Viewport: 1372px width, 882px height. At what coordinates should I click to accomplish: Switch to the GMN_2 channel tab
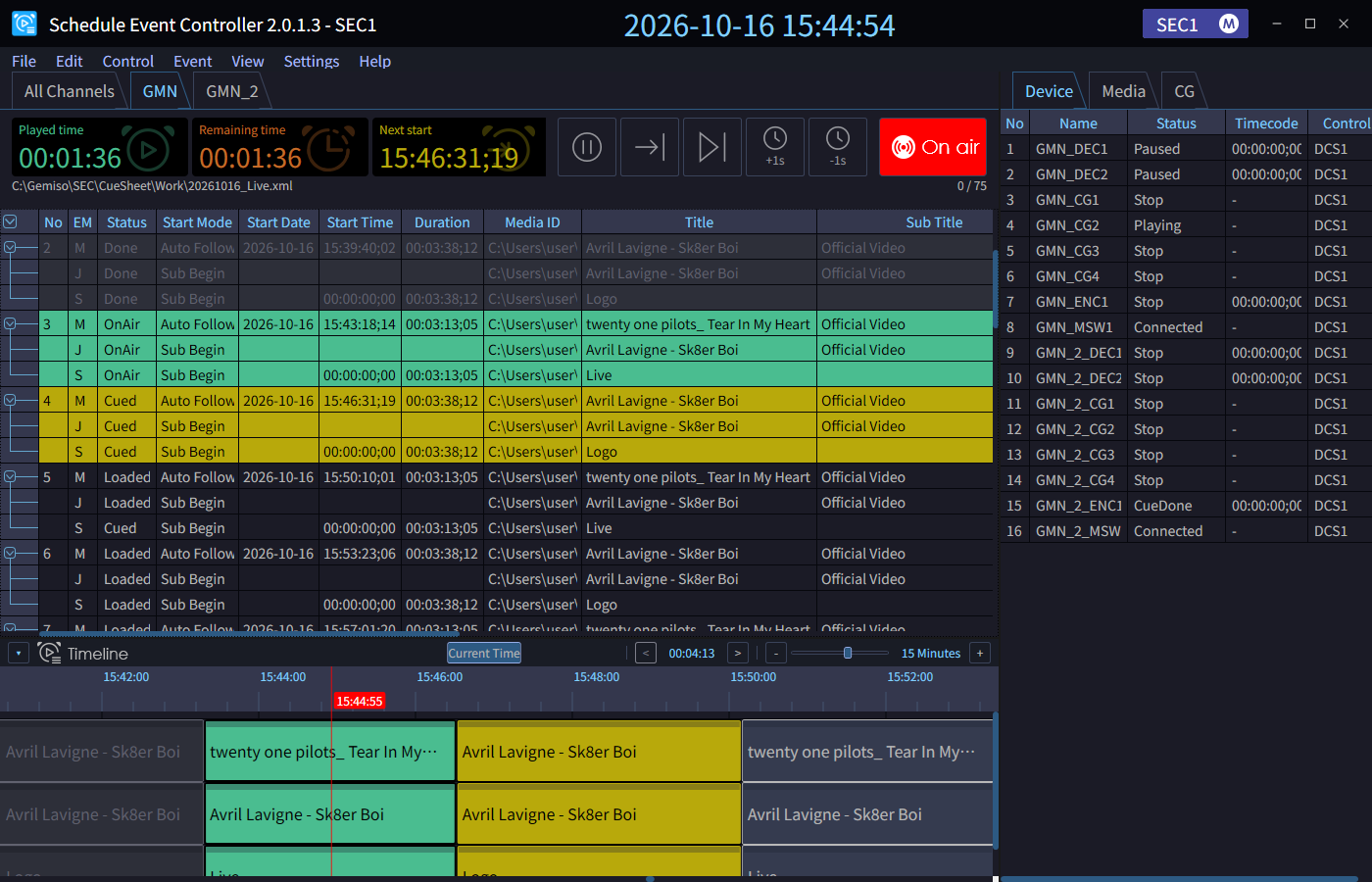pyautogui.click(x=232, y=91)
